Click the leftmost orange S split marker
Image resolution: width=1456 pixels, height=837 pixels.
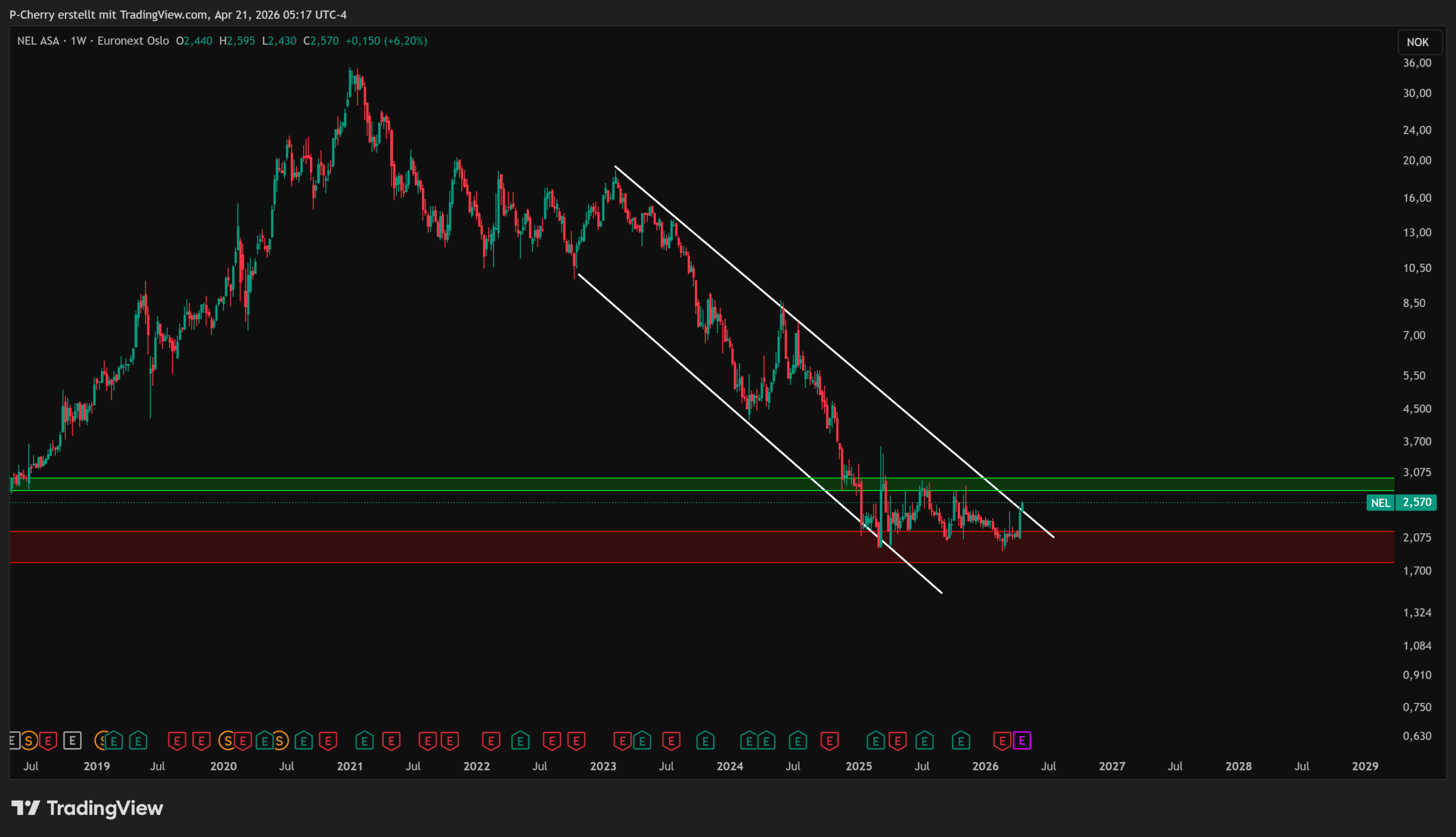click(x=29, y=740)
